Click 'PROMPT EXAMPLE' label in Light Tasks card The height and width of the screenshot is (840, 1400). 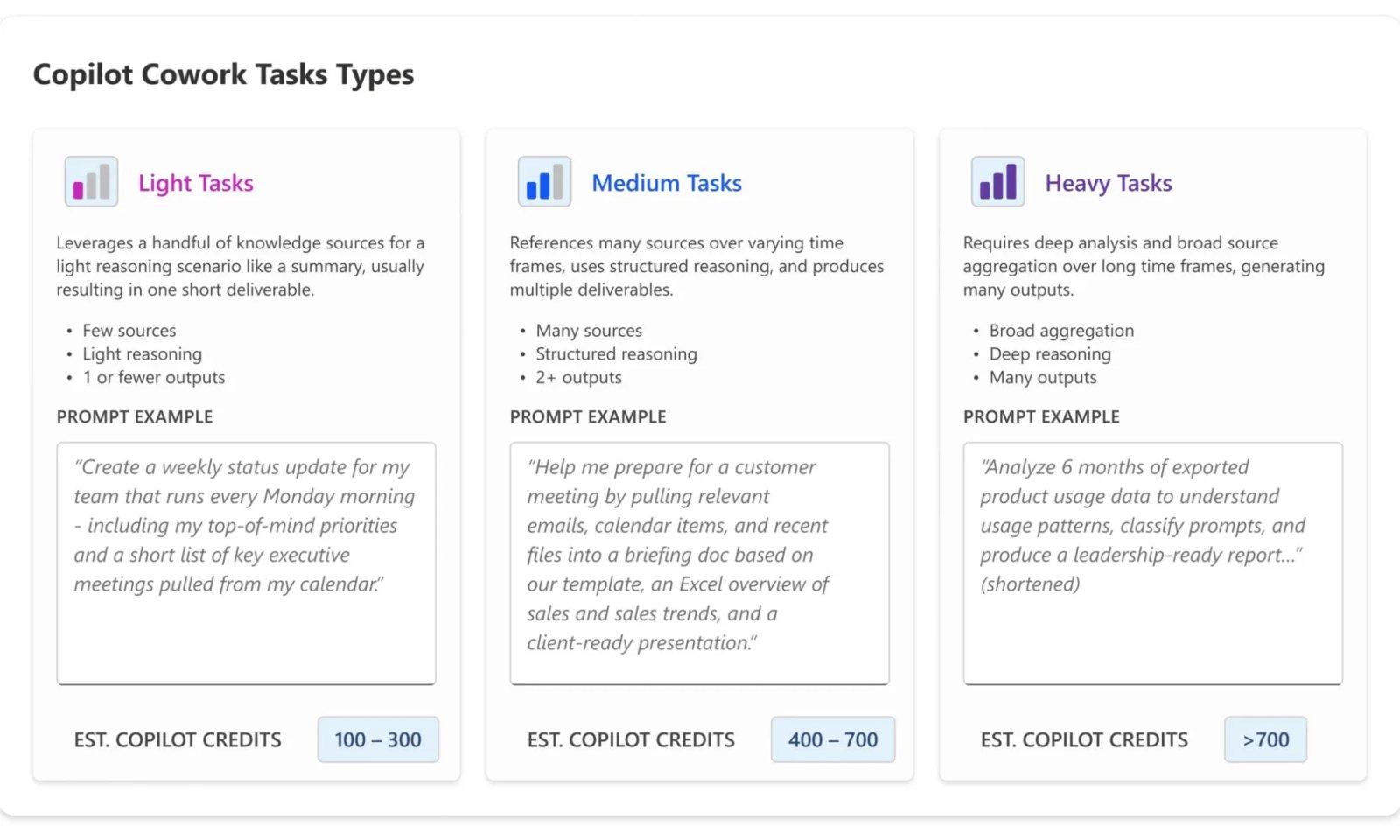[135, 417]
